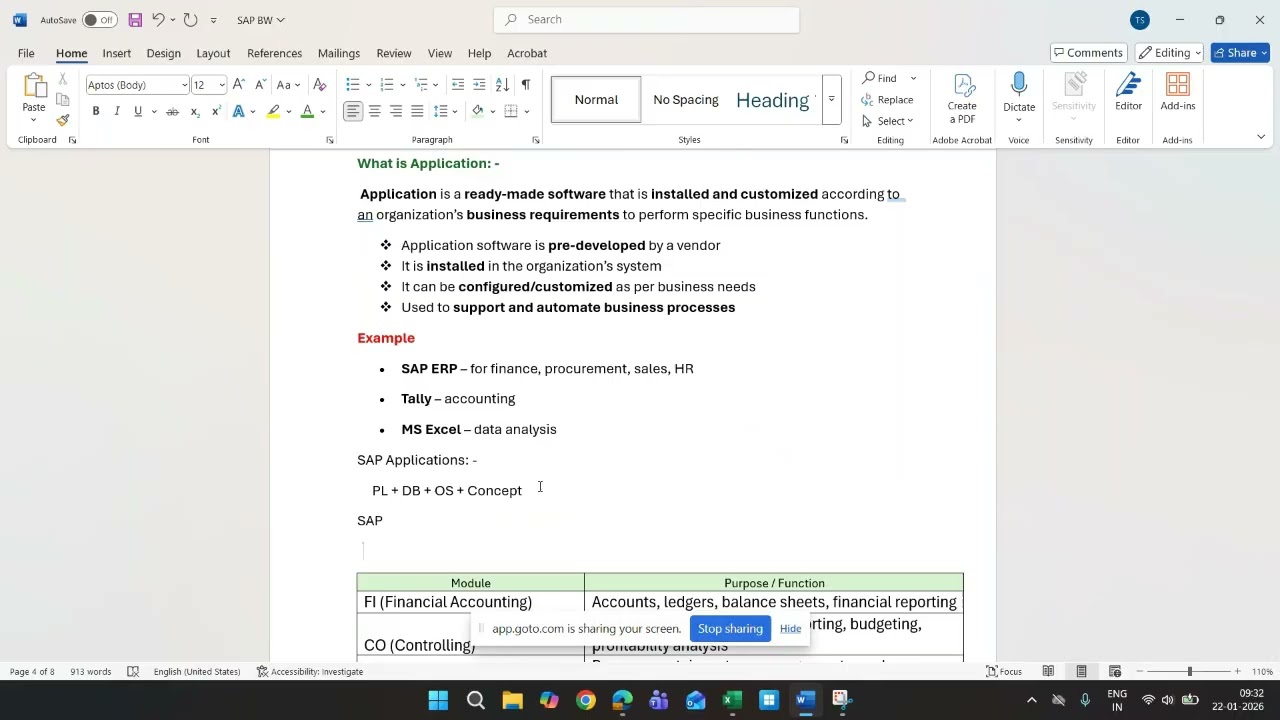This screenshot has width=1280, height=720.
Task: Switch to the Design tab
Action: coord(163,53)
